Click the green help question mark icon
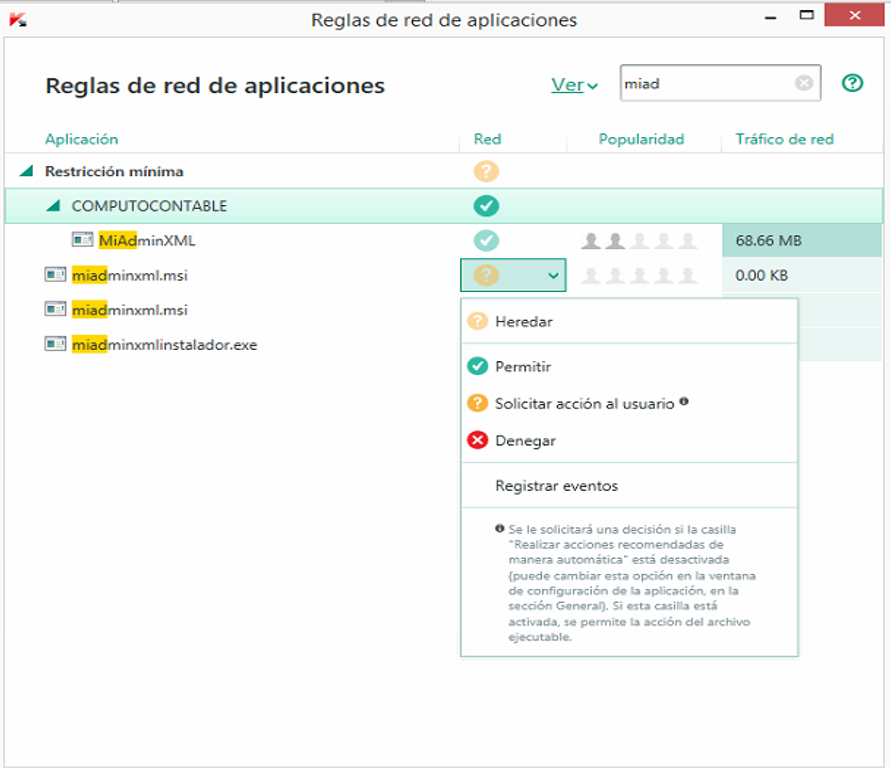The width and height of the screenshot is (891, 768). tap(852, 84)
